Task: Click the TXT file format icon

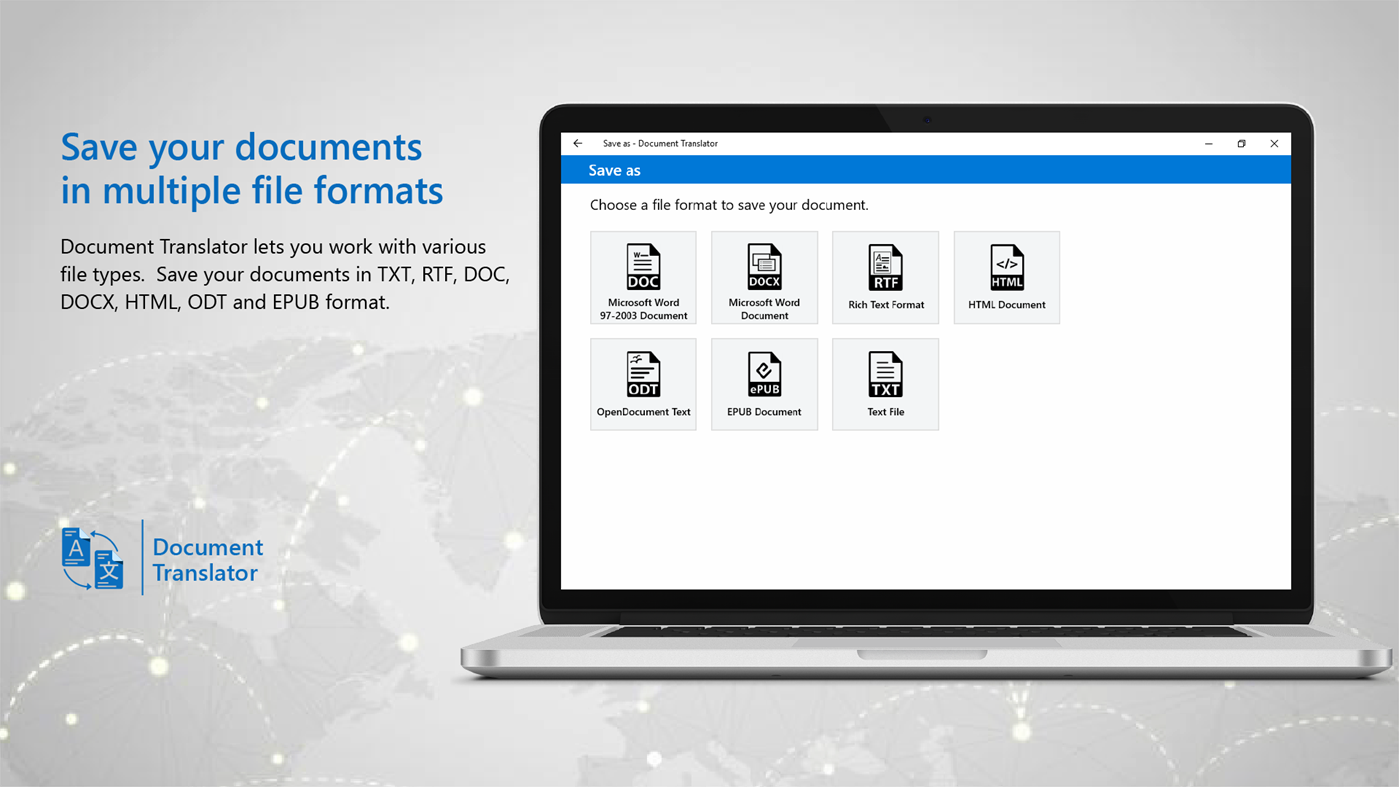Action: click(x=885, y=374)
